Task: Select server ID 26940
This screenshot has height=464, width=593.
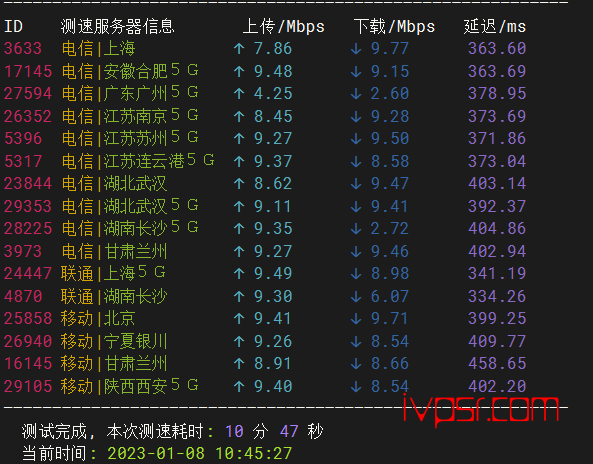Action: pos(28,341)
